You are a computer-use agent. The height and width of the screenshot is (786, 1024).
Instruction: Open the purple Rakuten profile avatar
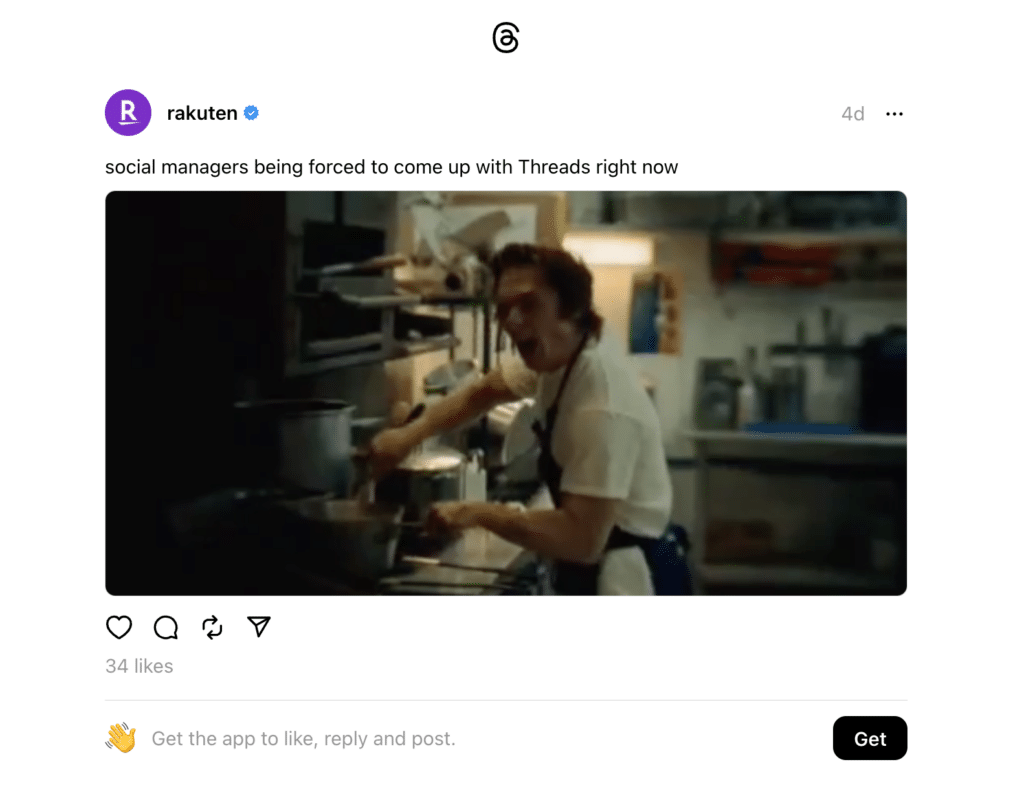(x=128, y=112)
